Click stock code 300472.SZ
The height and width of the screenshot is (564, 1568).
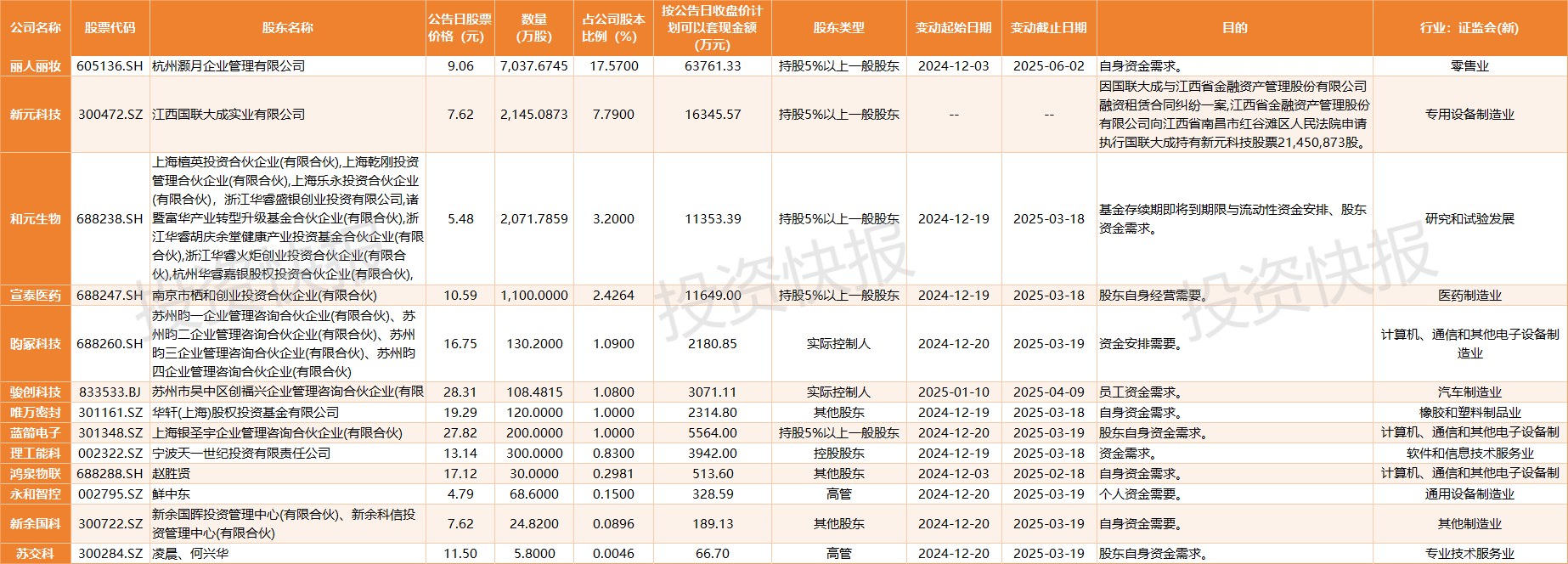(x=110, y=115)
